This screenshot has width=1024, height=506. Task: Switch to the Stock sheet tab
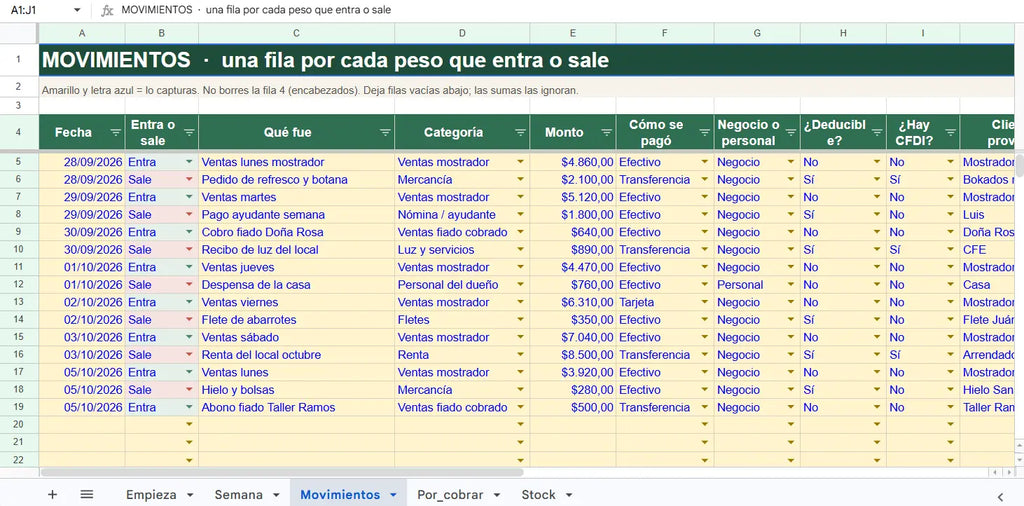click(x=538, y=494)
